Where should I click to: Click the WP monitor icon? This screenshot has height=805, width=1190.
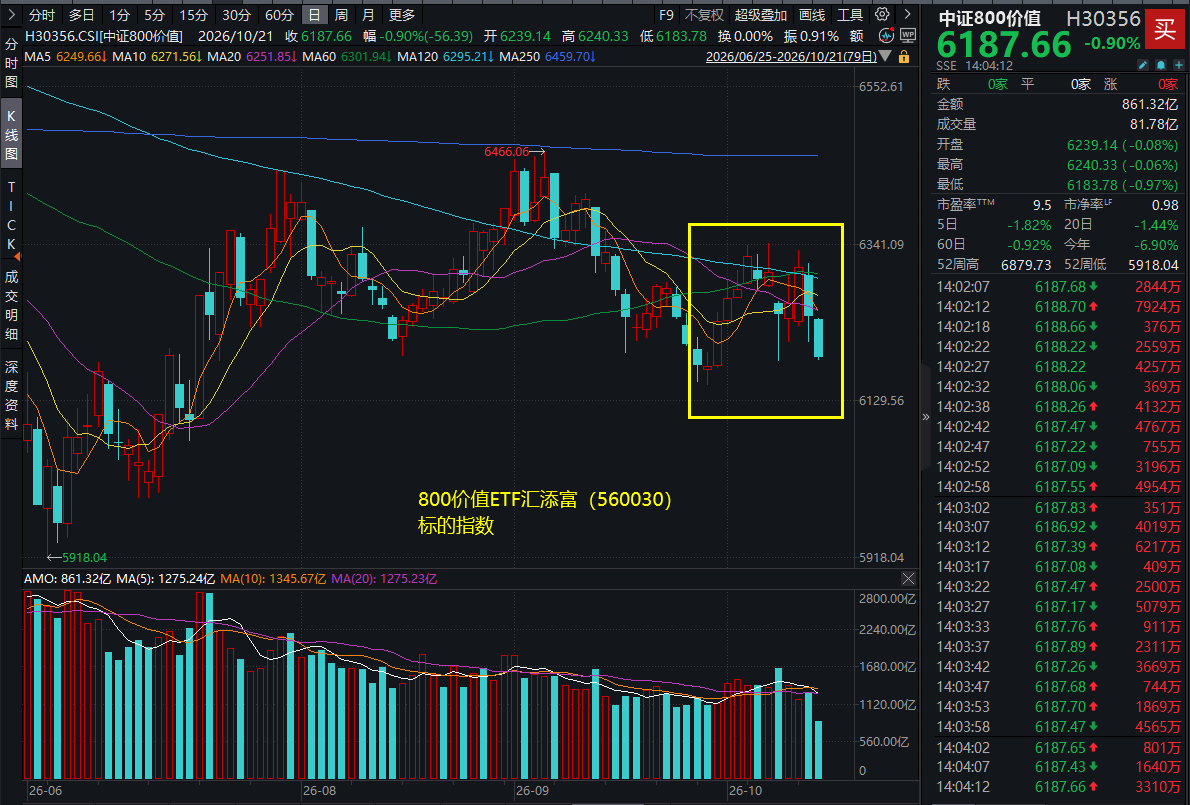908,36
